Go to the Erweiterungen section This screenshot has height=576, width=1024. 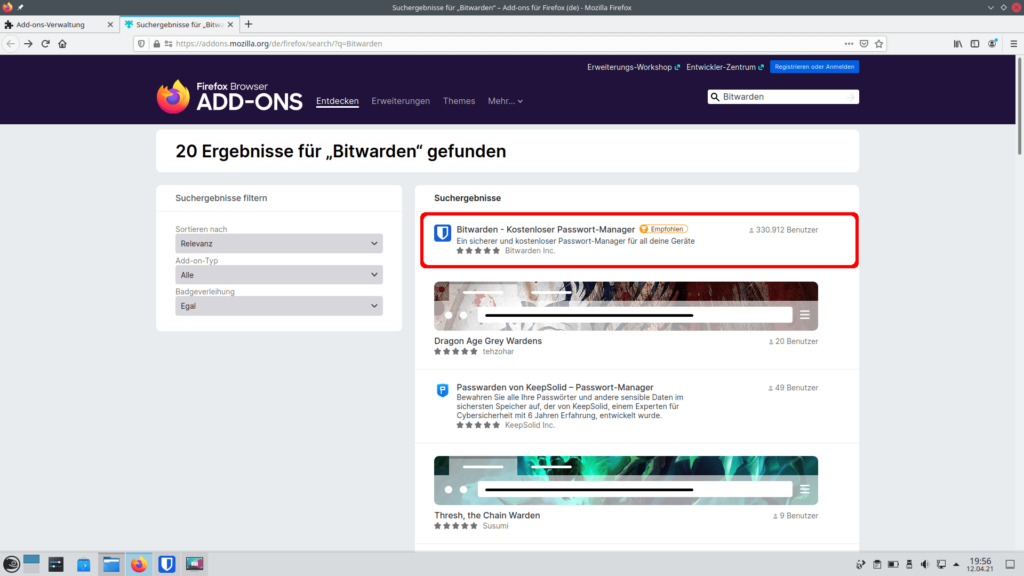pos(400,101)
